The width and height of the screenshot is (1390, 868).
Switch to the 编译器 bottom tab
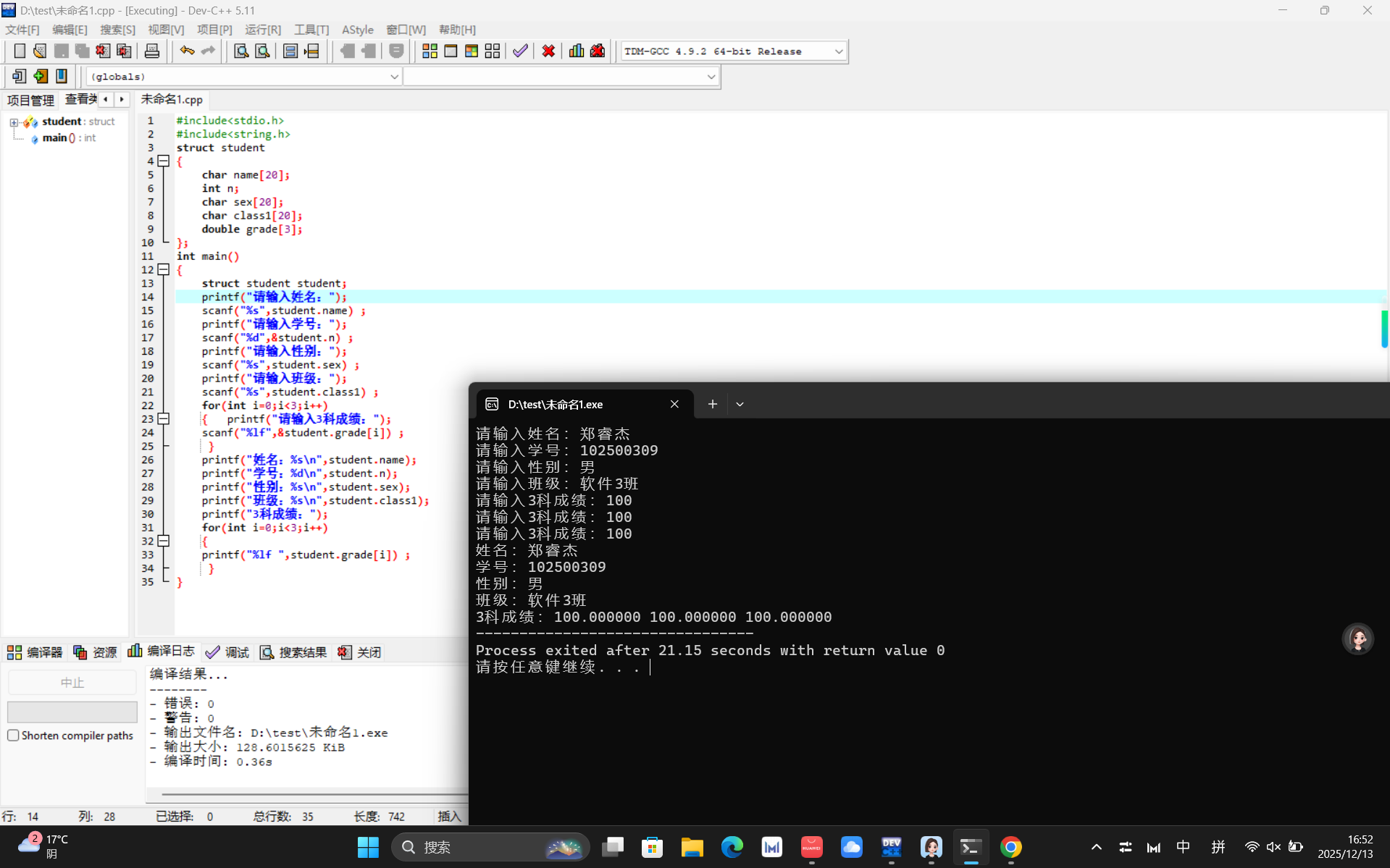pyautogui.click(x=35, y=652)
